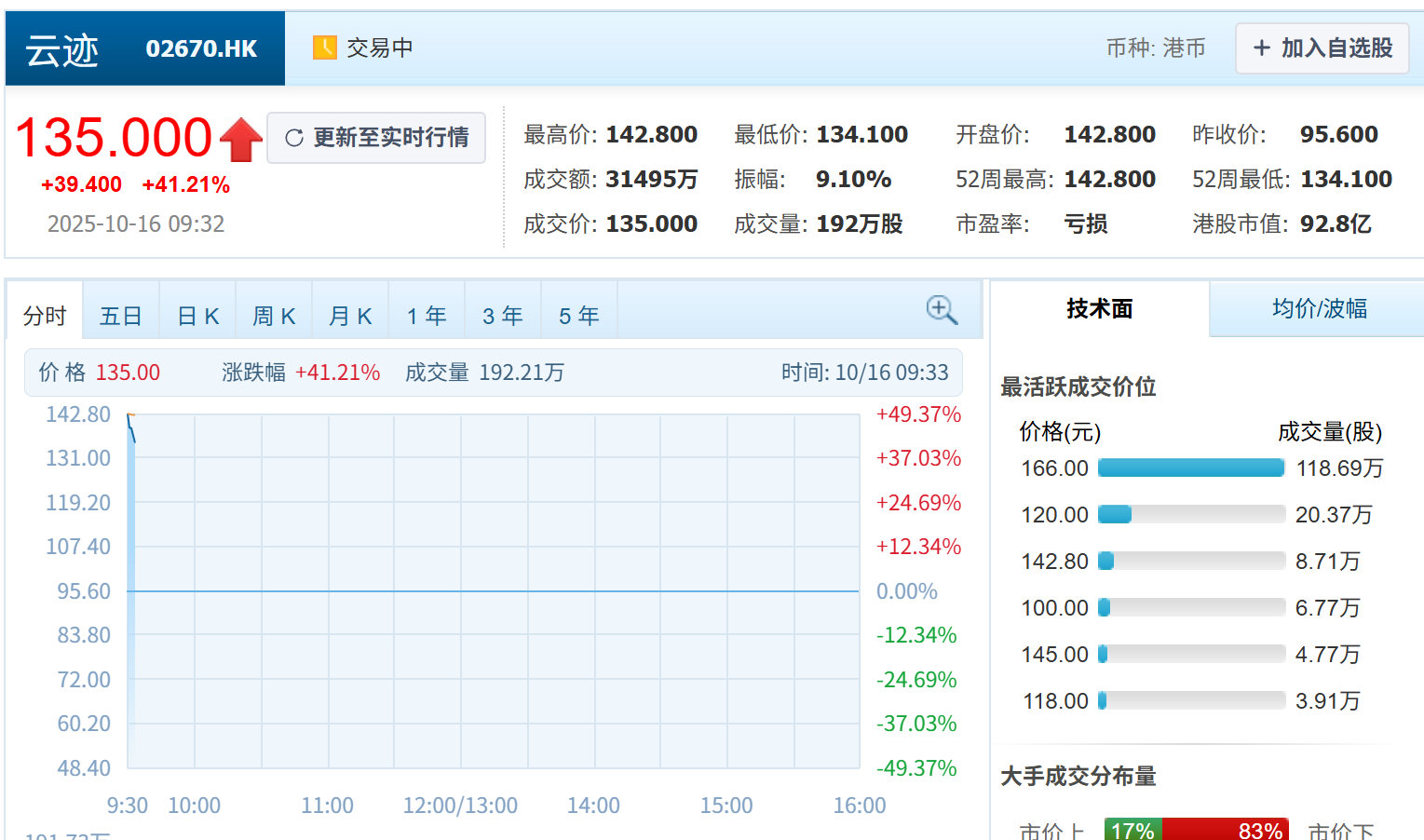The image size is (1424, 840).
Task: Click the clock icon next to 交易中
Action: tap(324, 47)
